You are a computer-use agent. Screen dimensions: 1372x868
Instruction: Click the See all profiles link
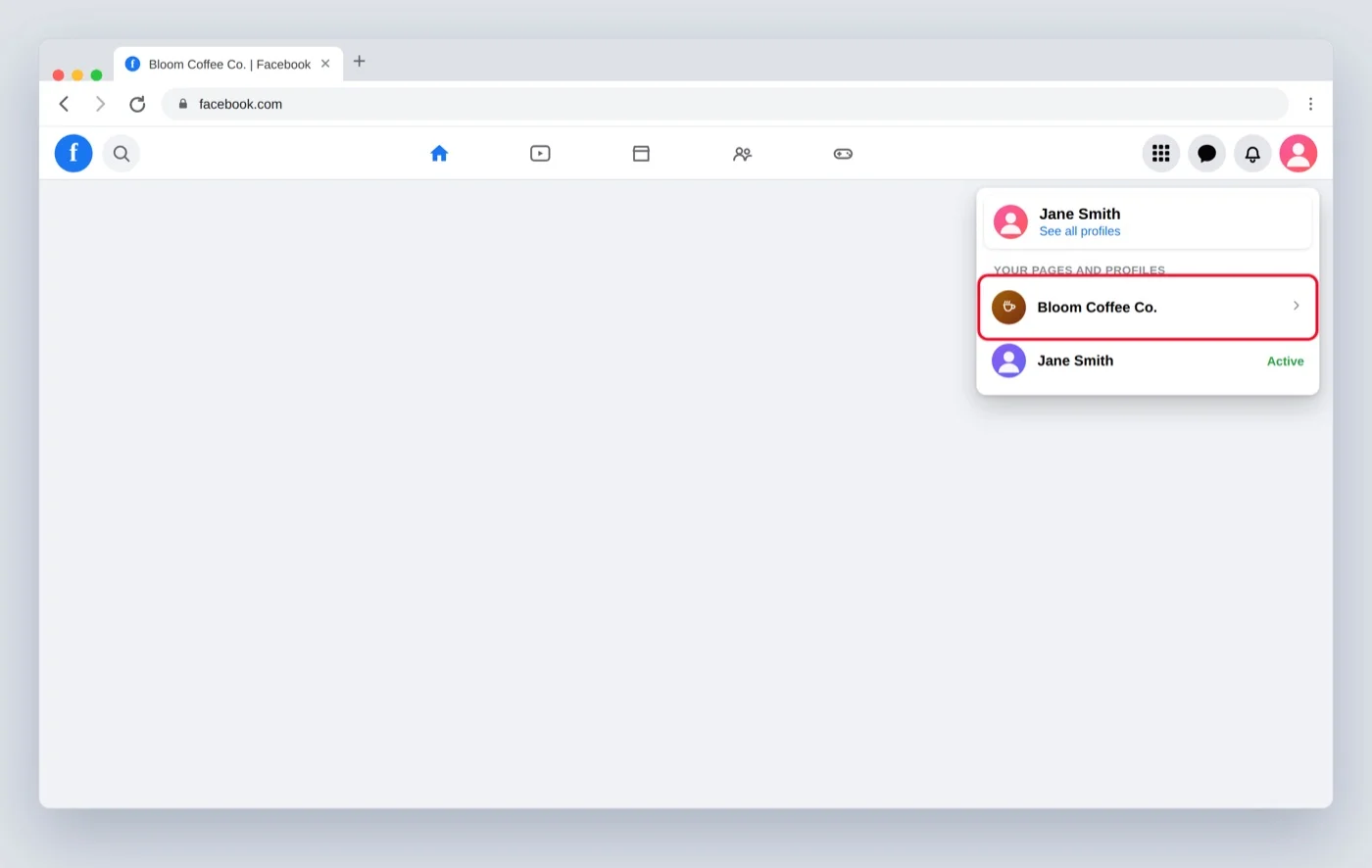pyautogui.click(x=1079, y=231)
